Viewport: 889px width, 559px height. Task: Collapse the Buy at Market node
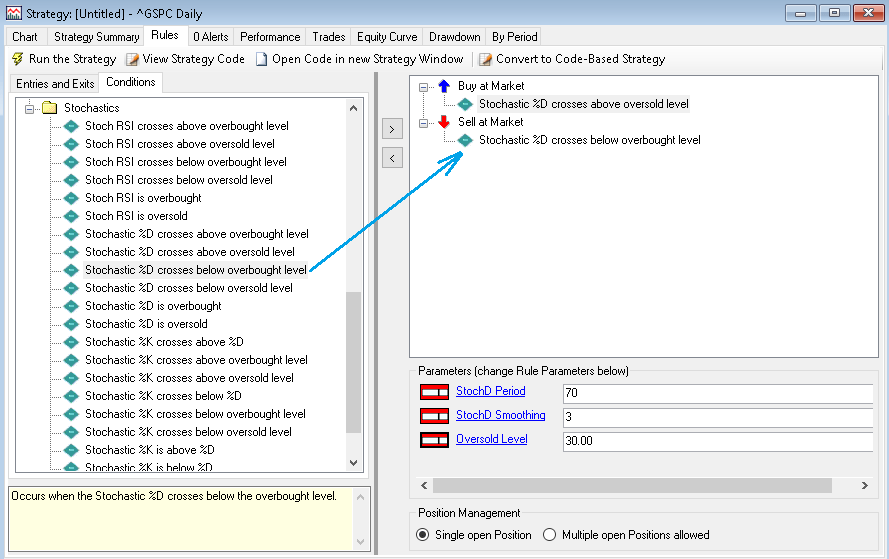click(x=424, y=86)
